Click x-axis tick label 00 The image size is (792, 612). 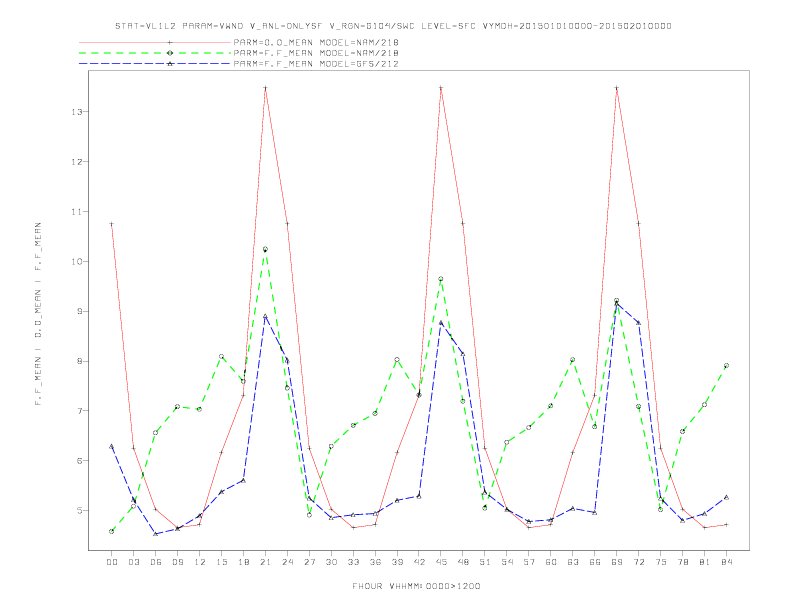(112, 562)
